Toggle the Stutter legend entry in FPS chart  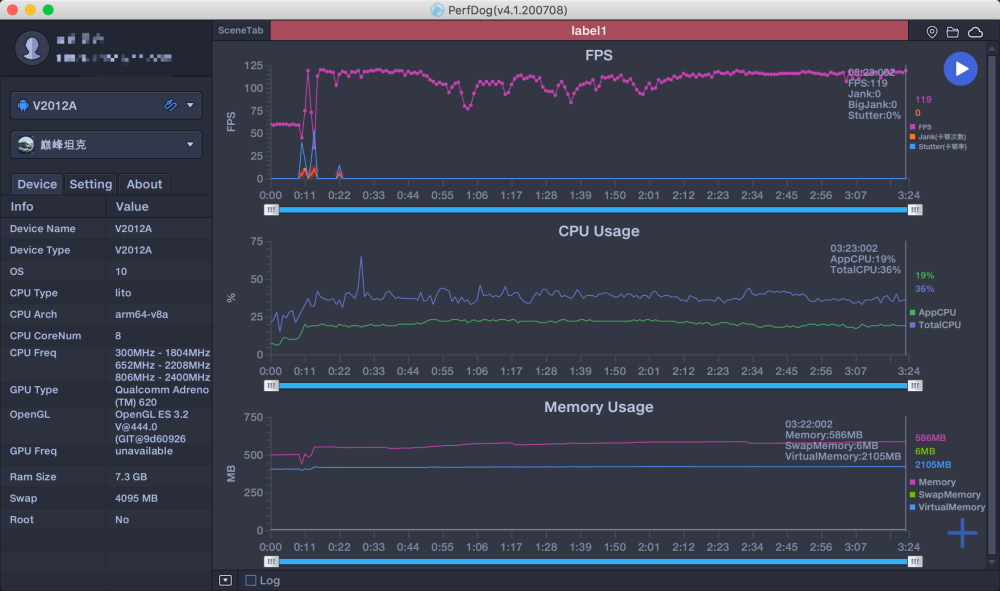pos(938,147)
